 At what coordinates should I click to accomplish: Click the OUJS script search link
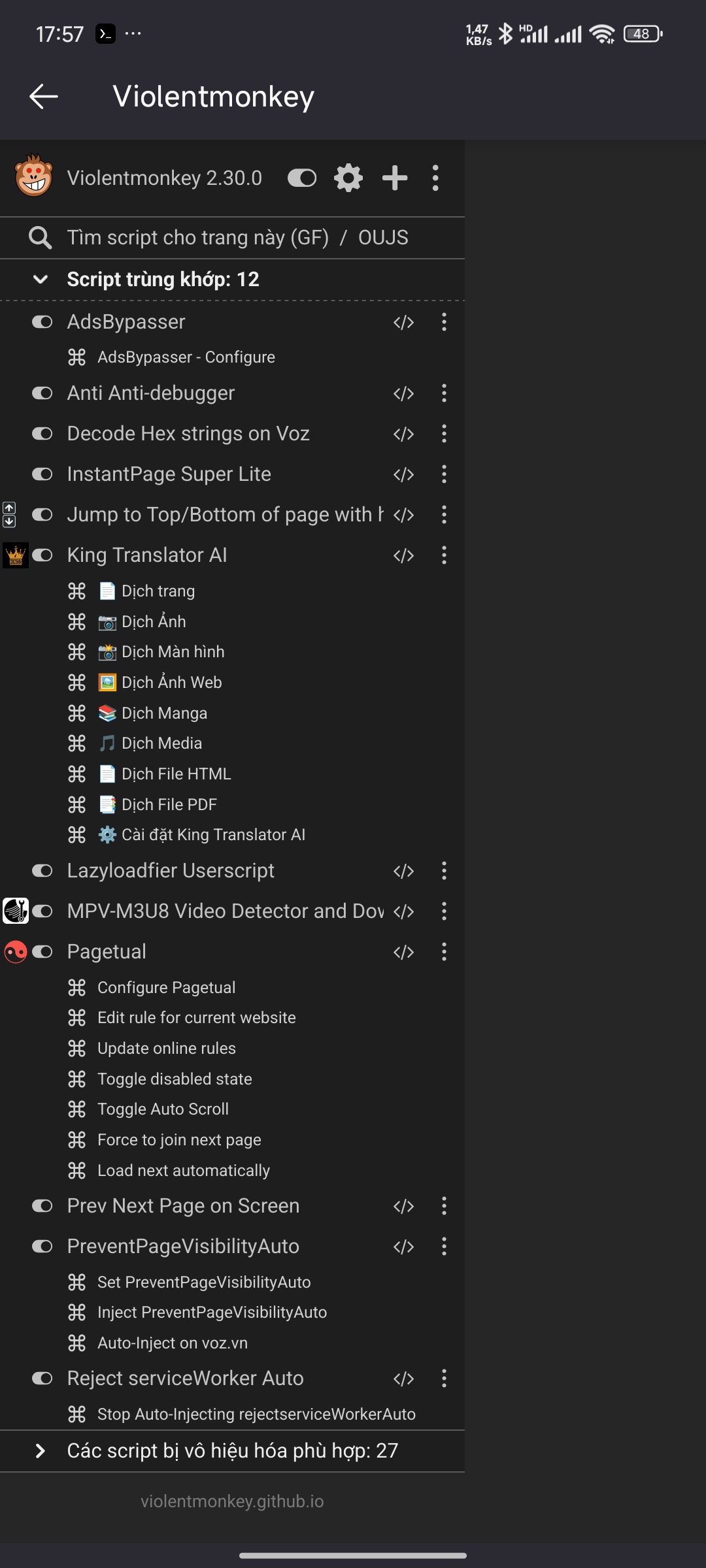383,238
